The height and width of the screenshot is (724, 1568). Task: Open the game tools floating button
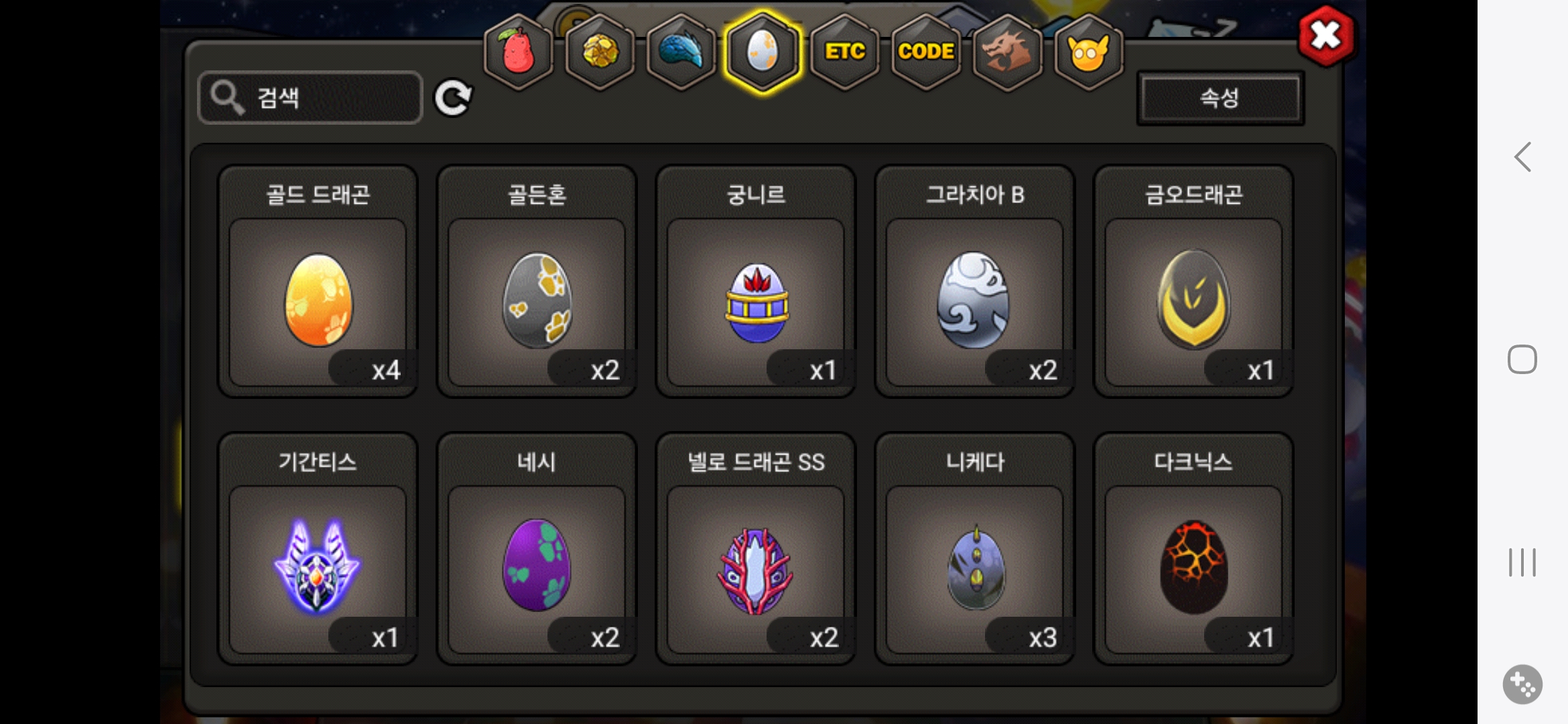(1522, 684)
